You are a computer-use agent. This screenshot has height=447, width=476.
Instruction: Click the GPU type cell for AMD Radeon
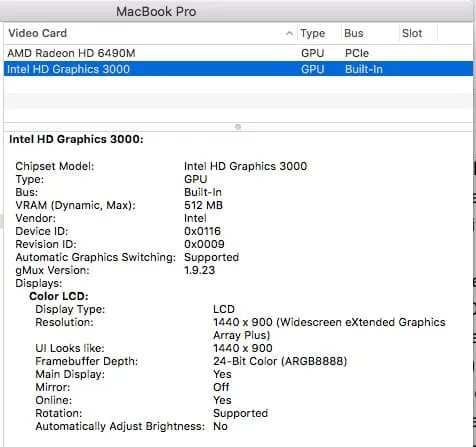coord(312,53)
